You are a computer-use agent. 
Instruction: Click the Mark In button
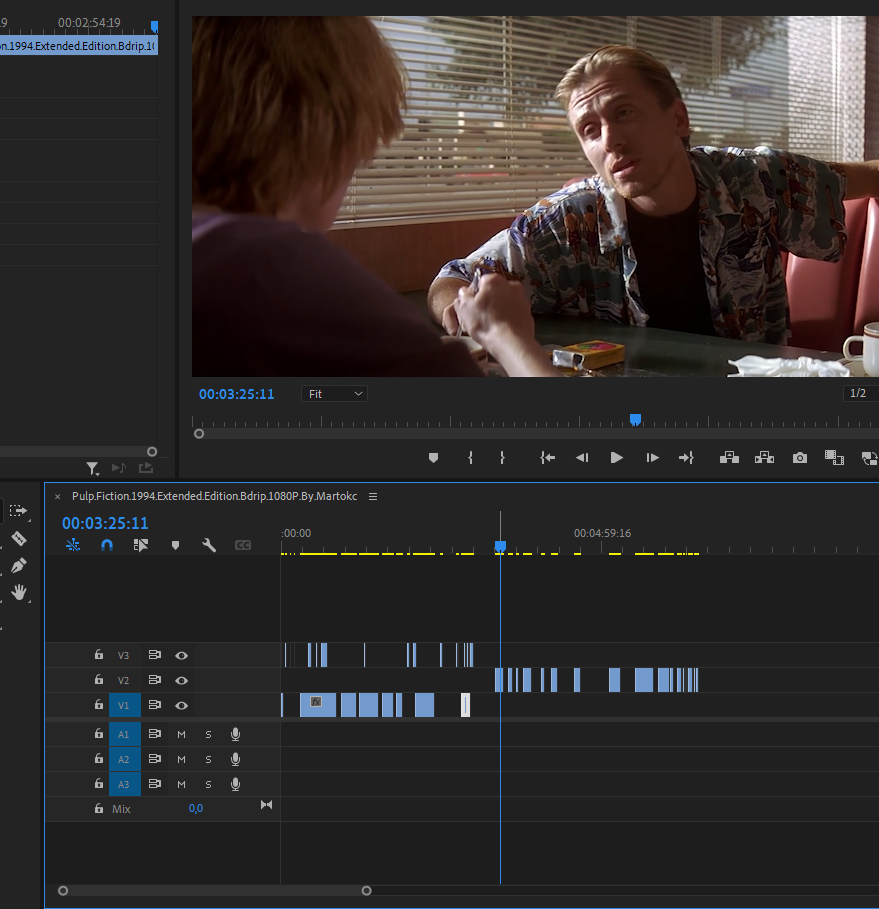[470, 458]
